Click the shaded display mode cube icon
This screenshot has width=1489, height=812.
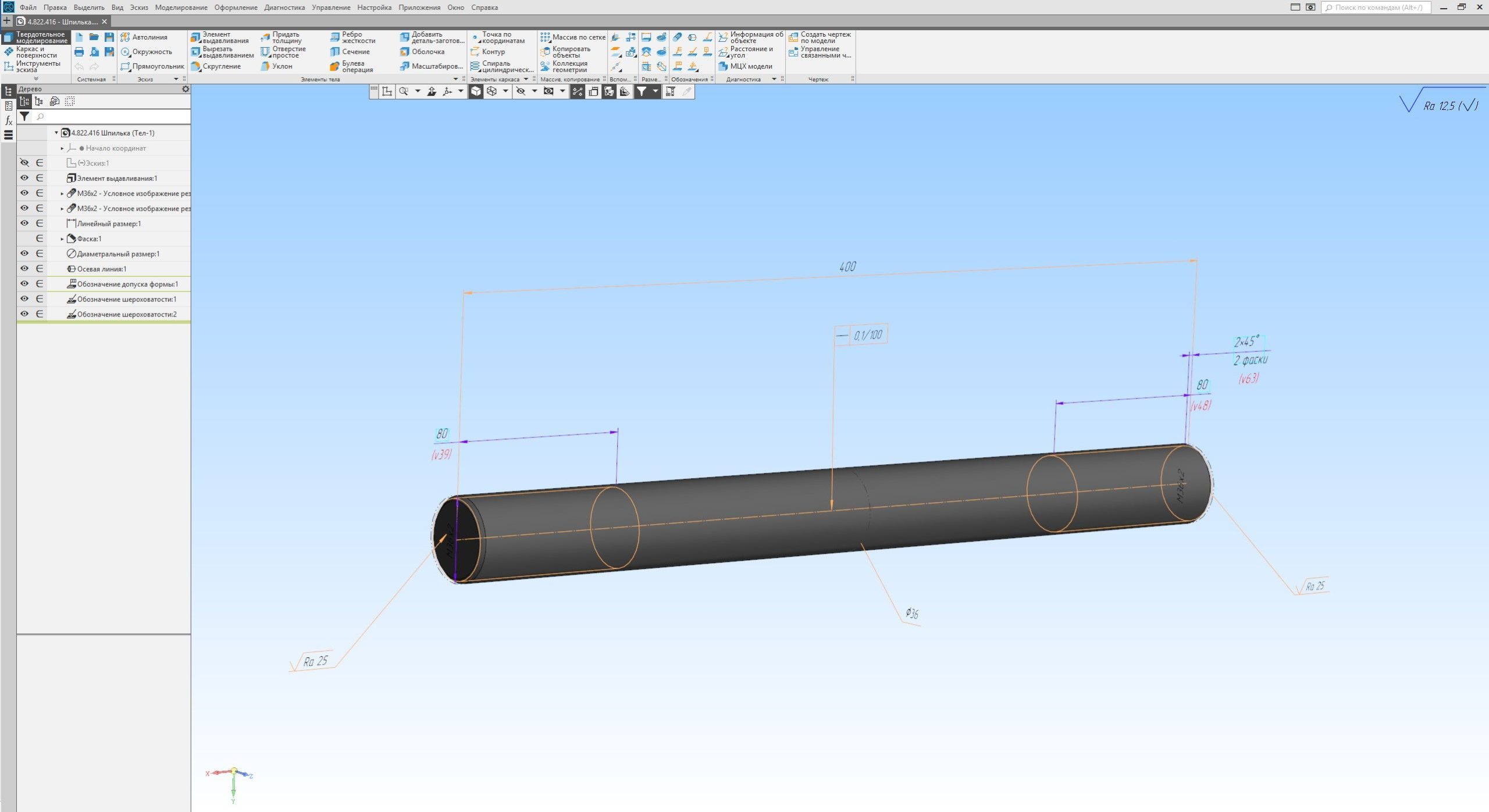tap(476, 91)
